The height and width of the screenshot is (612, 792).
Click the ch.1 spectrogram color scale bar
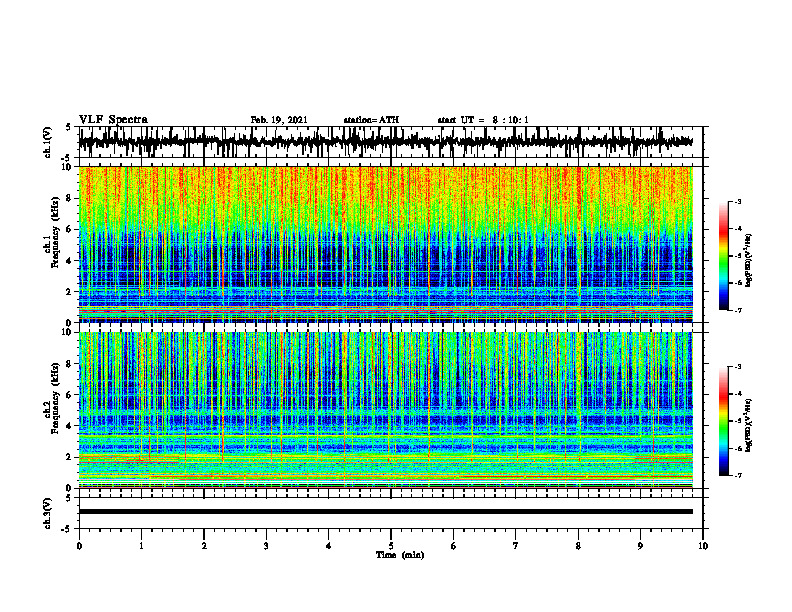coord(723,256)
